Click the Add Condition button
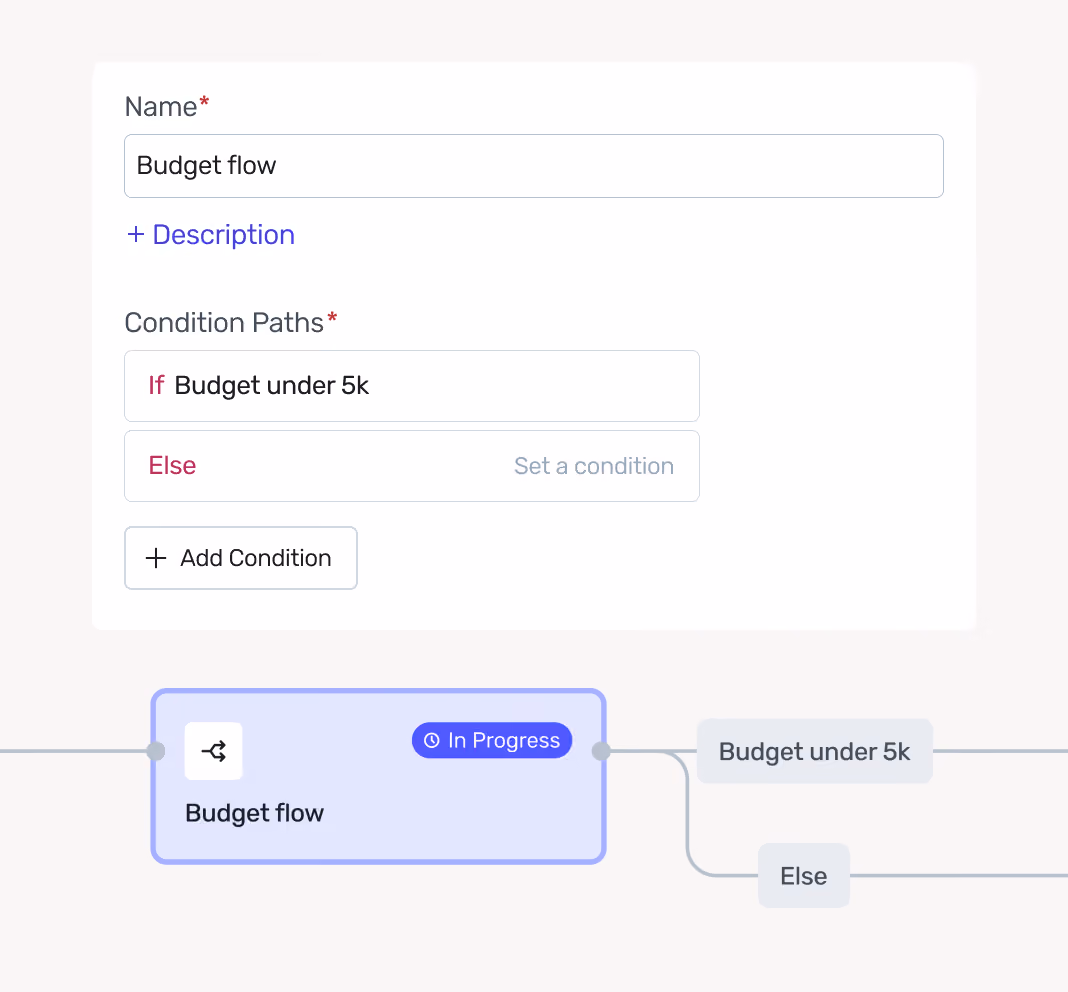Viewport: 1068px width, 992px height. pyautogui.click(x=240, y=558)
